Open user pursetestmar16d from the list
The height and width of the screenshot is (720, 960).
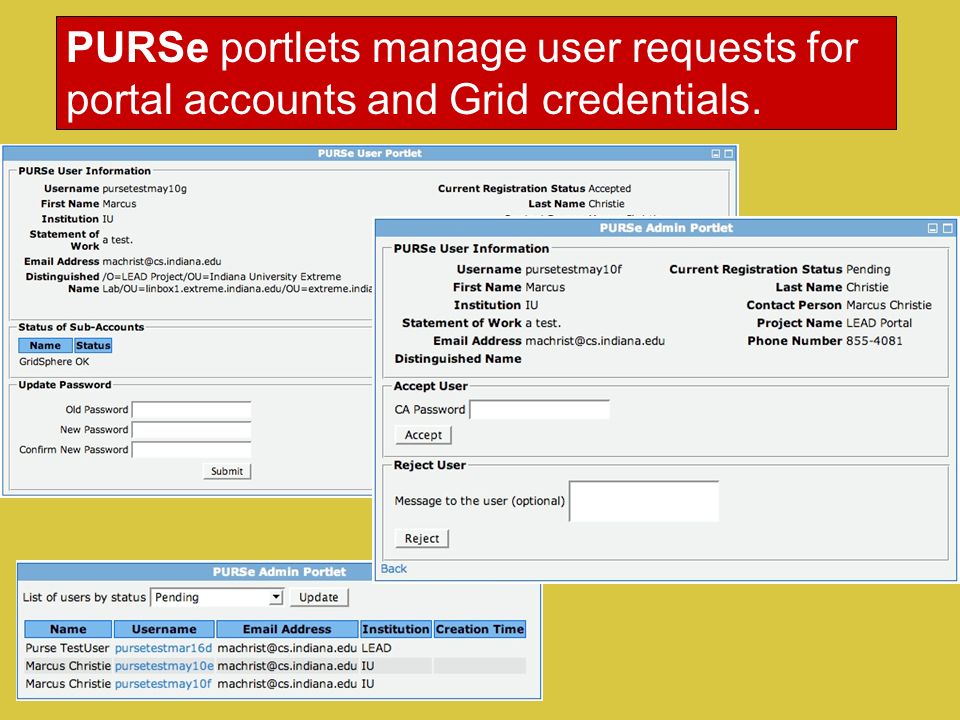(x=163, y=648)
